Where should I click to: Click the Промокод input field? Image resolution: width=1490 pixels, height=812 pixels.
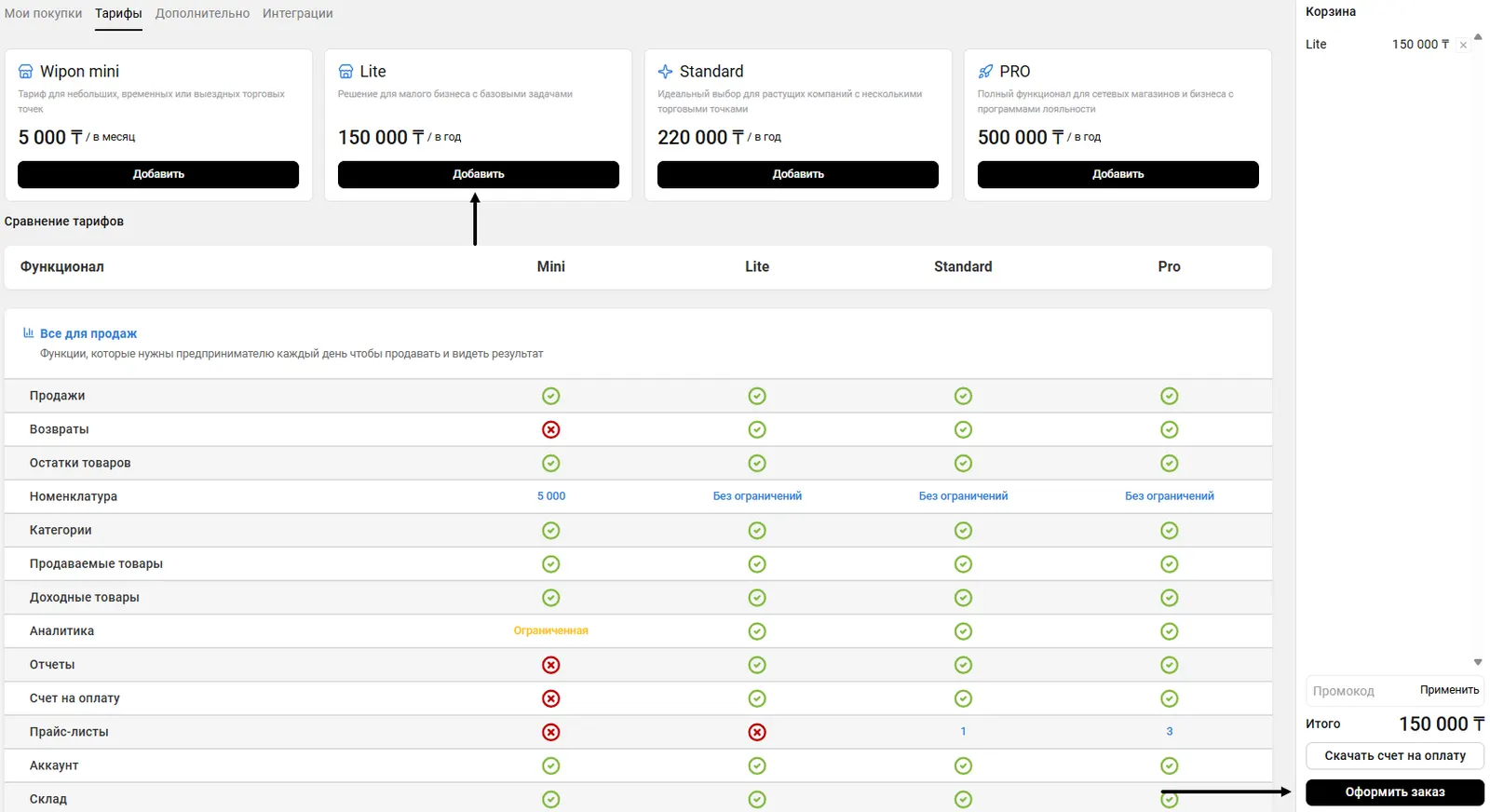click(x=1360, y=691)
